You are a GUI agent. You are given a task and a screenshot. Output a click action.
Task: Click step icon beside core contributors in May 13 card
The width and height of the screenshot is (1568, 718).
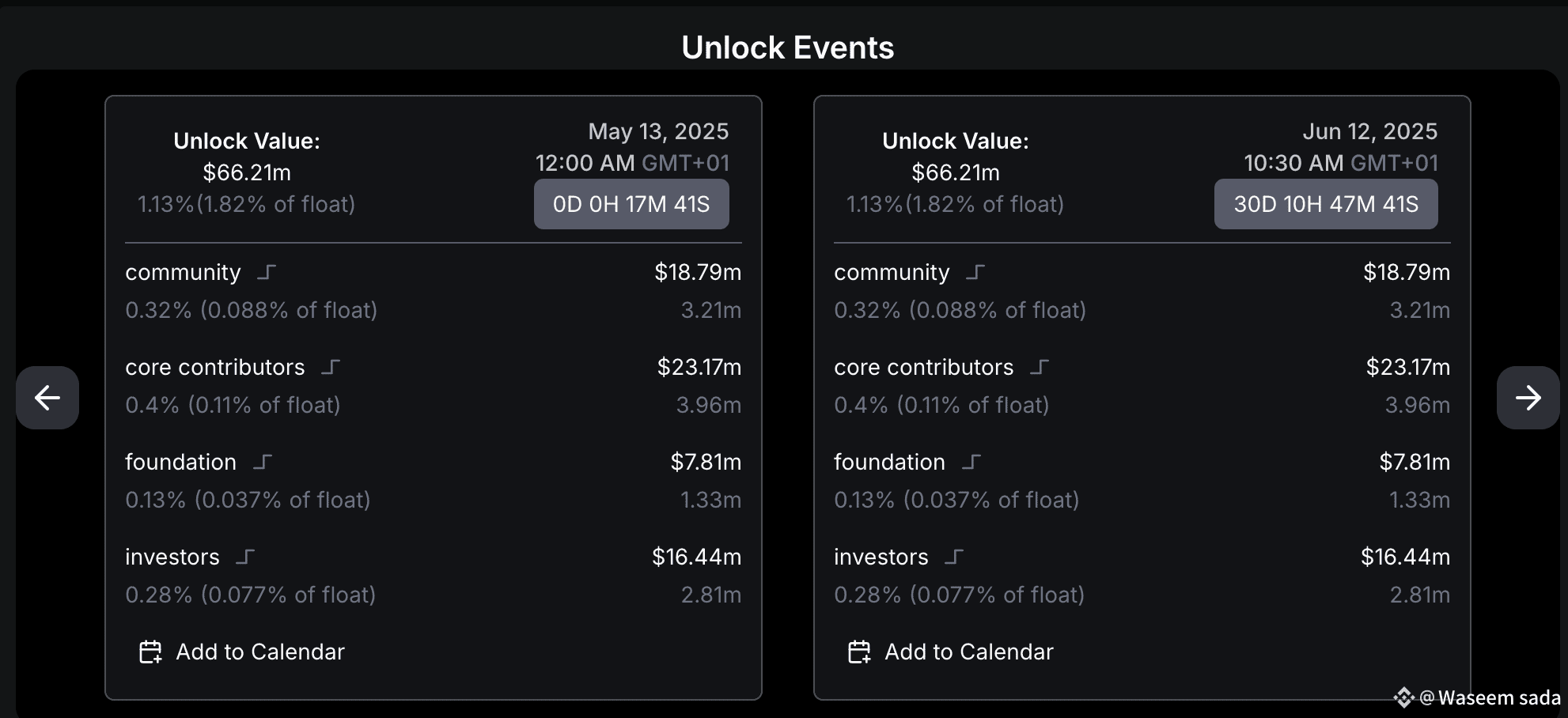tap(331, 368)
